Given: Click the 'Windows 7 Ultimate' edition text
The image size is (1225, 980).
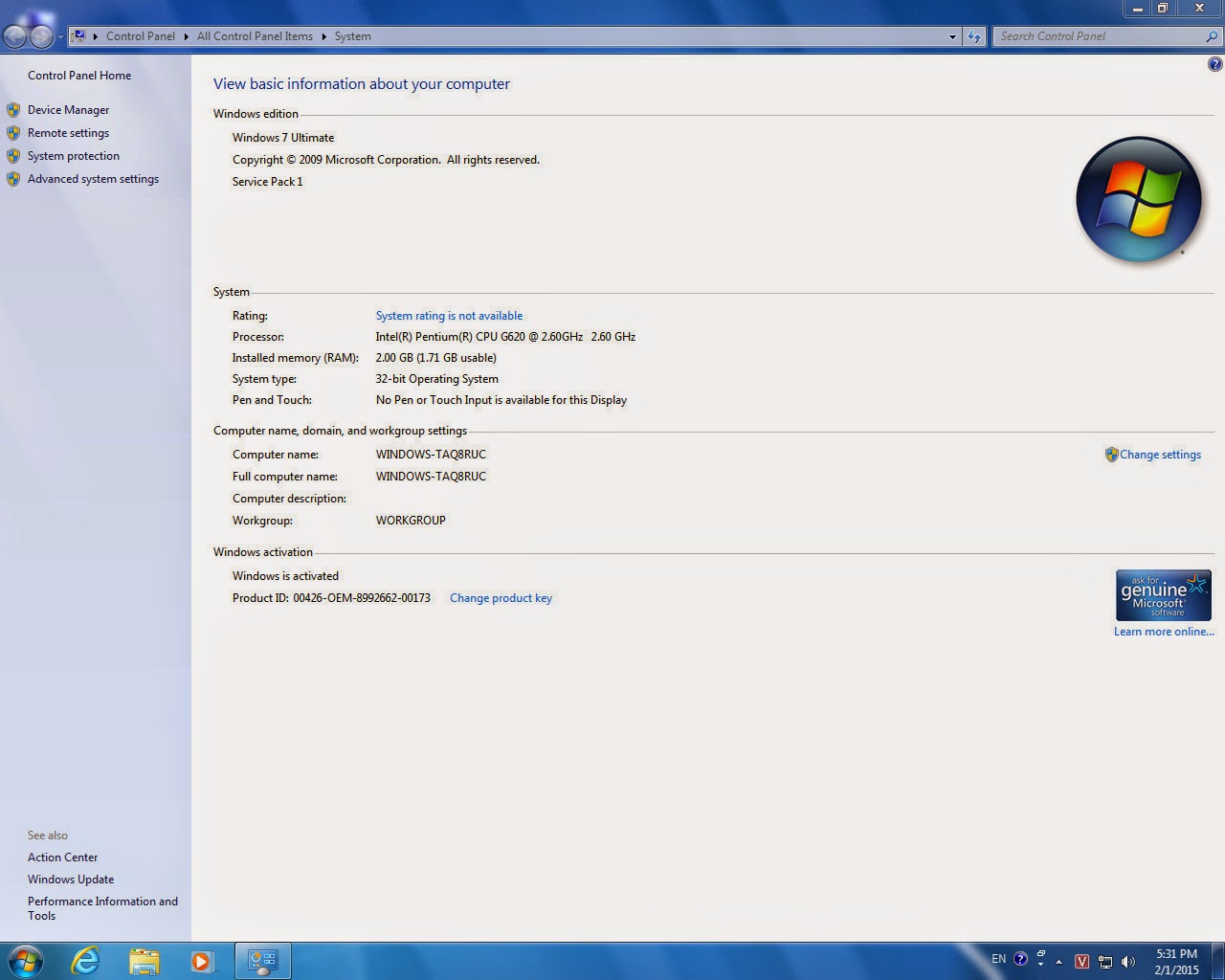Looking at the screenshot, I should [x=283, y=138].
